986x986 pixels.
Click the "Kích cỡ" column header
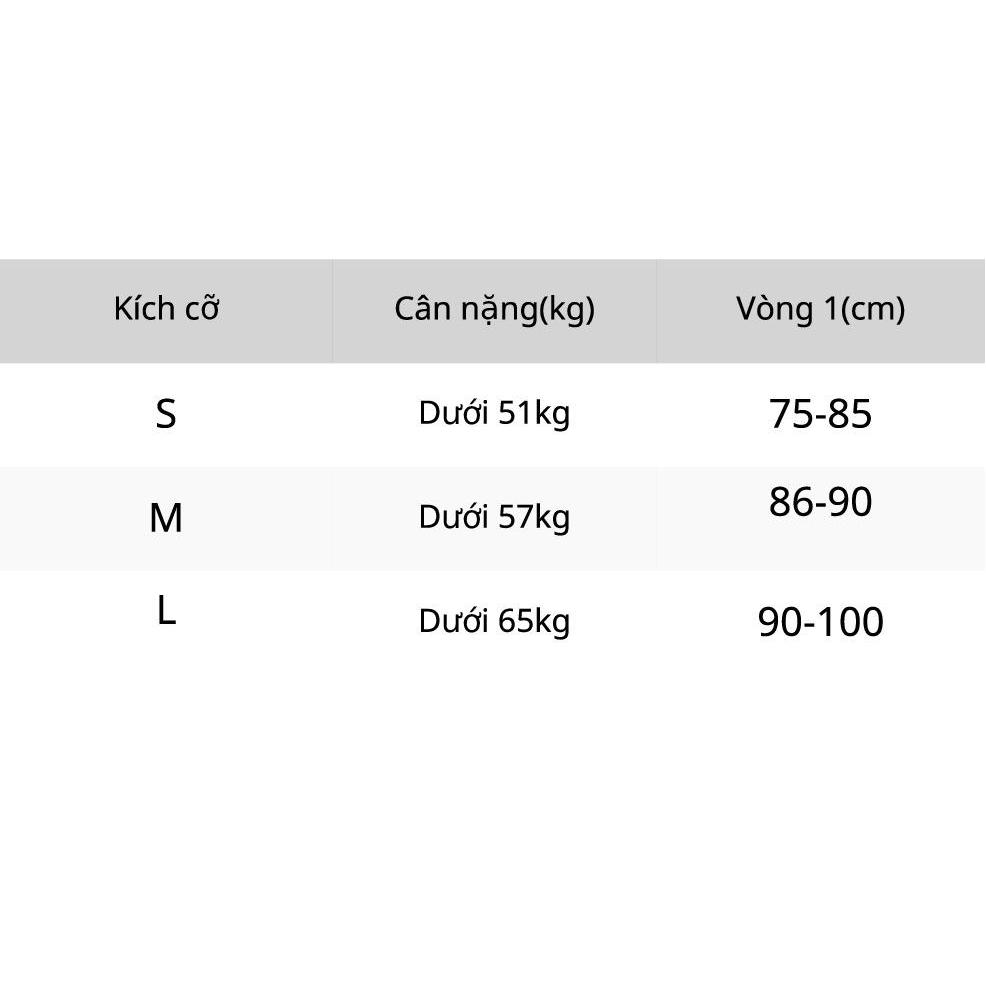point(166,309)
